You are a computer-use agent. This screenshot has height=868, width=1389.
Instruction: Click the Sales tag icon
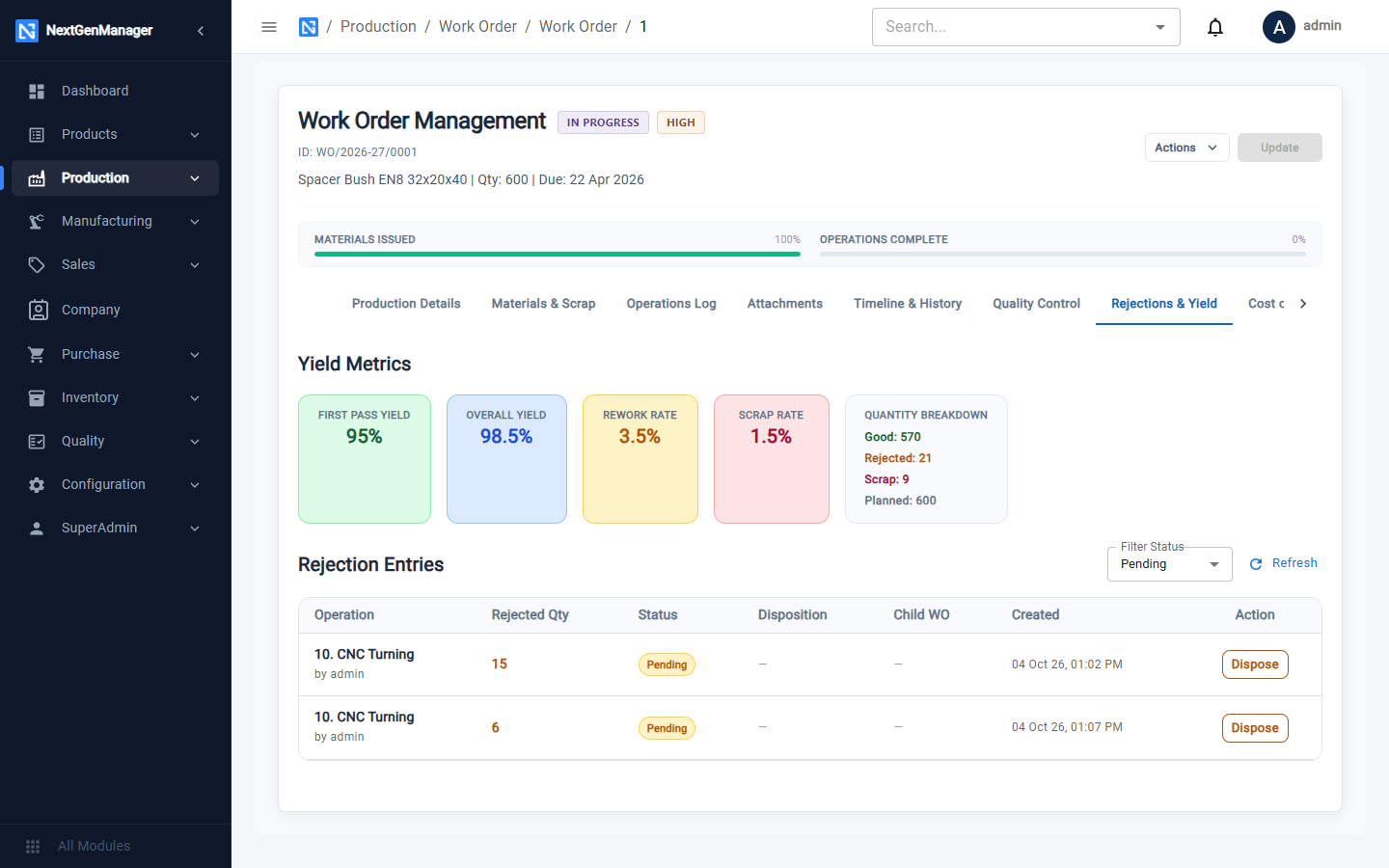tap(37, 265)
